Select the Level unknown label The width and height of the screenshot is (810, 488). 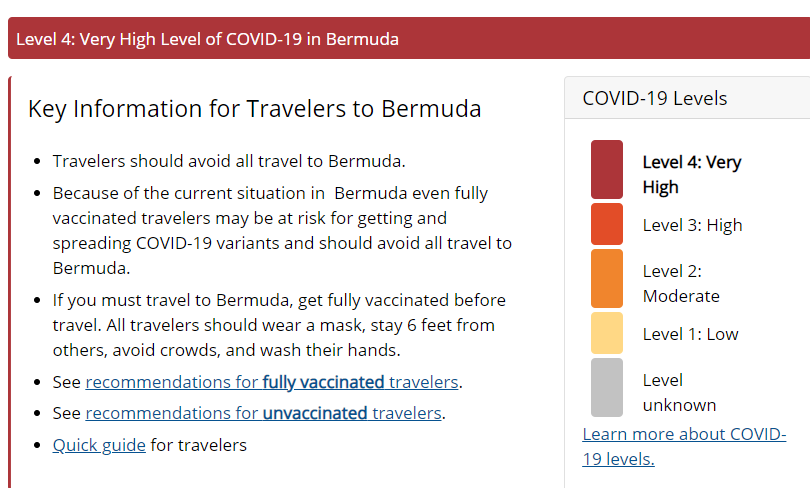pos(679,392)
